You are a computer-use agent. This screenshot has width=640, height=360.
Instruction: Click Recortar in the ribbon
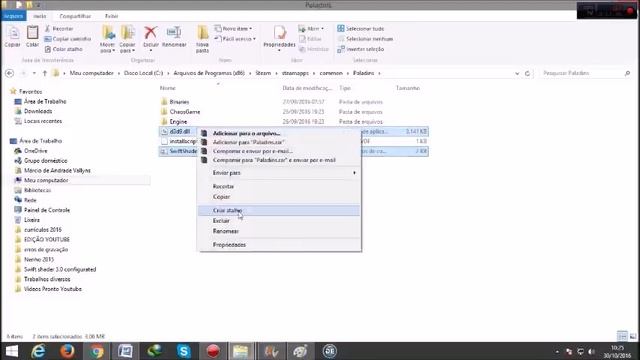tap(59, 29)
